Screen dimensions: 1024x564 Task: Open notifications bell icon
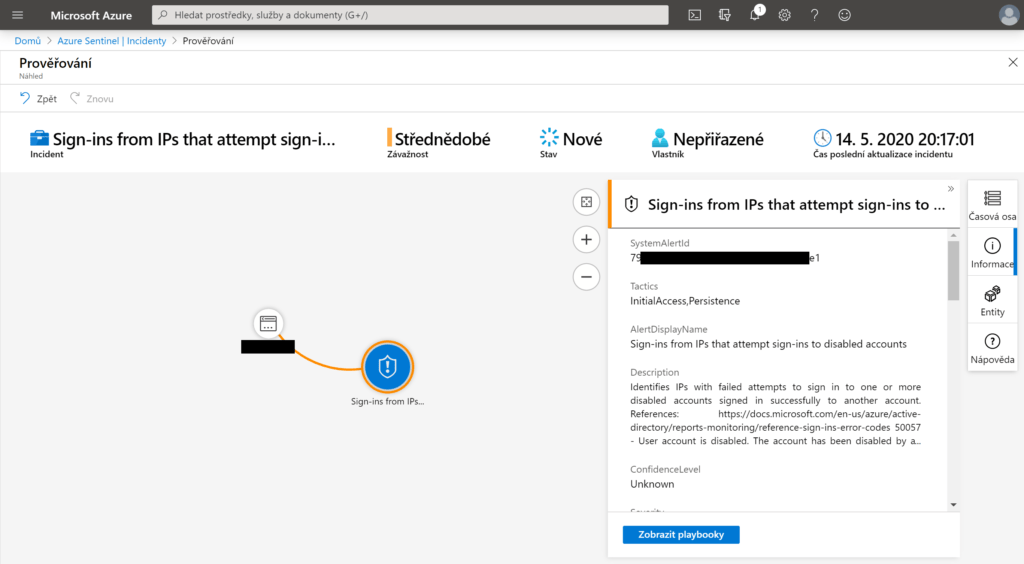(755, 15)
